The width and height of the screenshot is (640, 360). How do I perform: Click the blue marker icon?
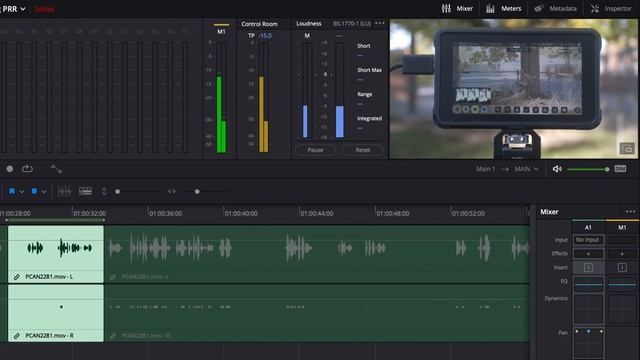[x=34, y=191]
